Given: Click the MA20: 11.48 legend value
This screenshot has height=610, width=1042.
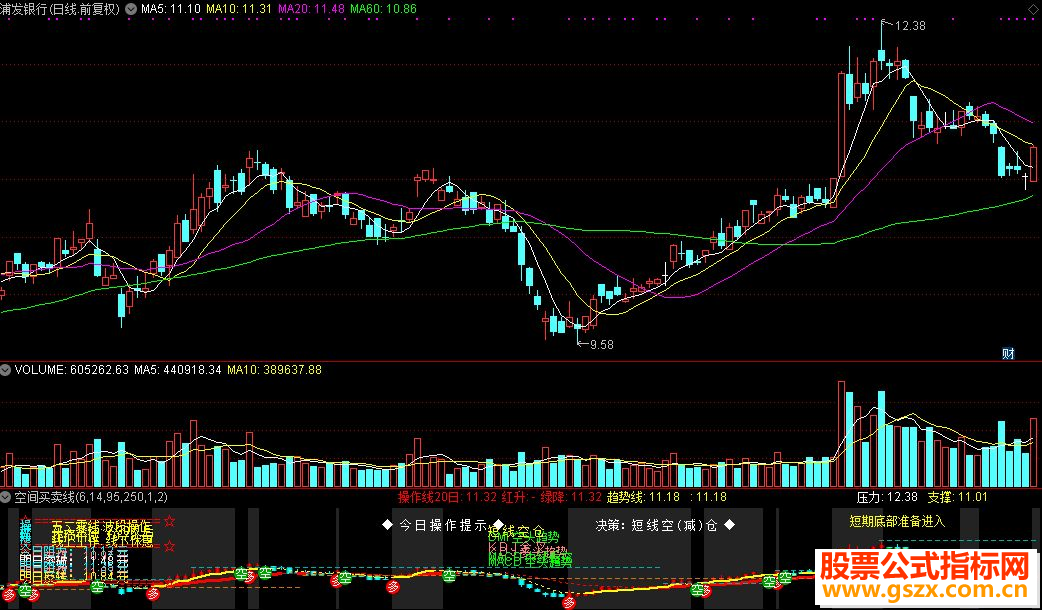Looking at the screenshot, I should [311, 9].
